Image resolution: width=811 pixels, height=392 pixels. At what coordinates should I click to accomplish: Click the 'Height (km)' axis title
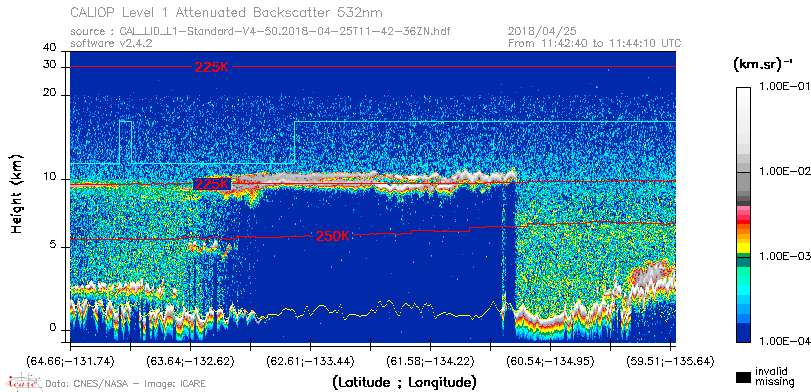point(17,193)
